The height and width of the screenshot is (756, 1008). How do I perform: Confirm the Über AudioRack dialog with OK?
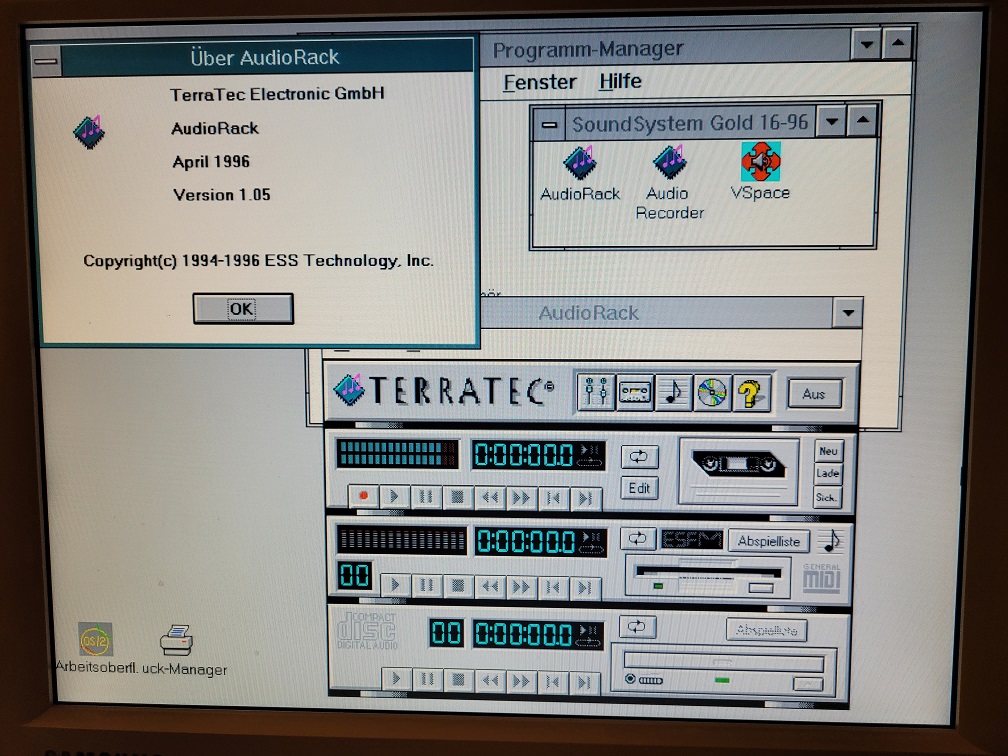click(243, 309)
